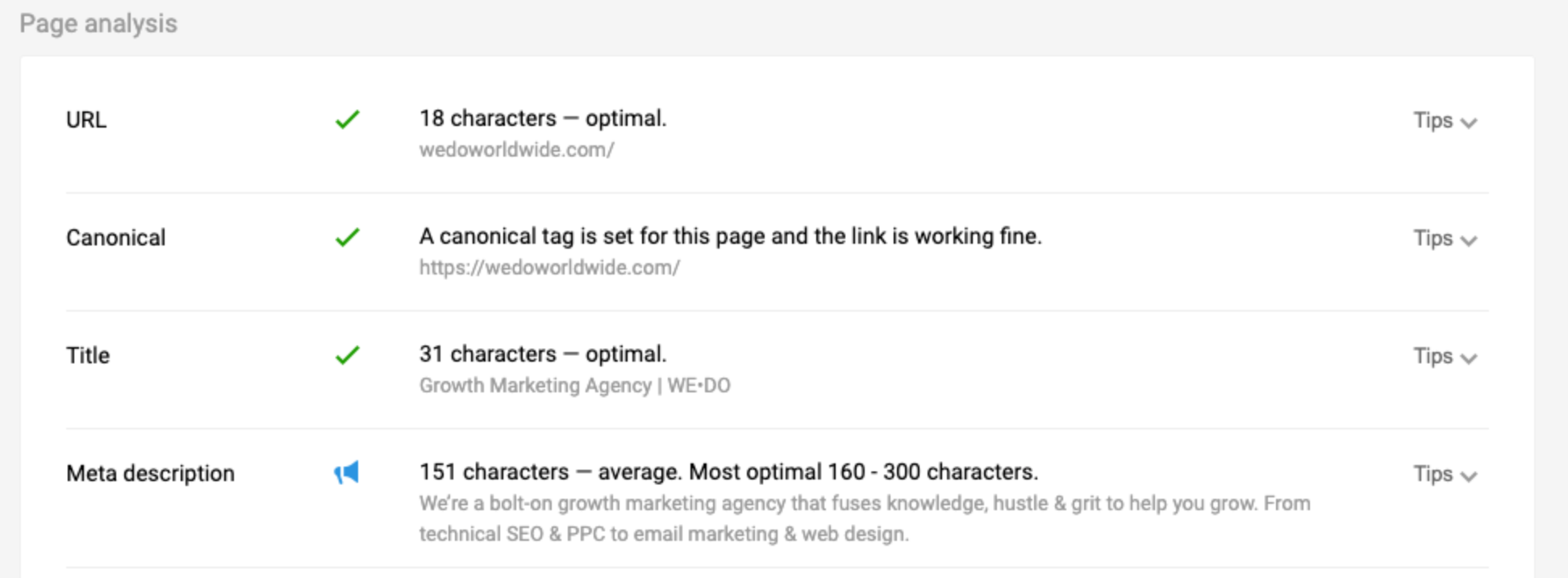Click the Page analysis heading
This screenshot has height=578, width=1568.
click(x=98, y=23)
